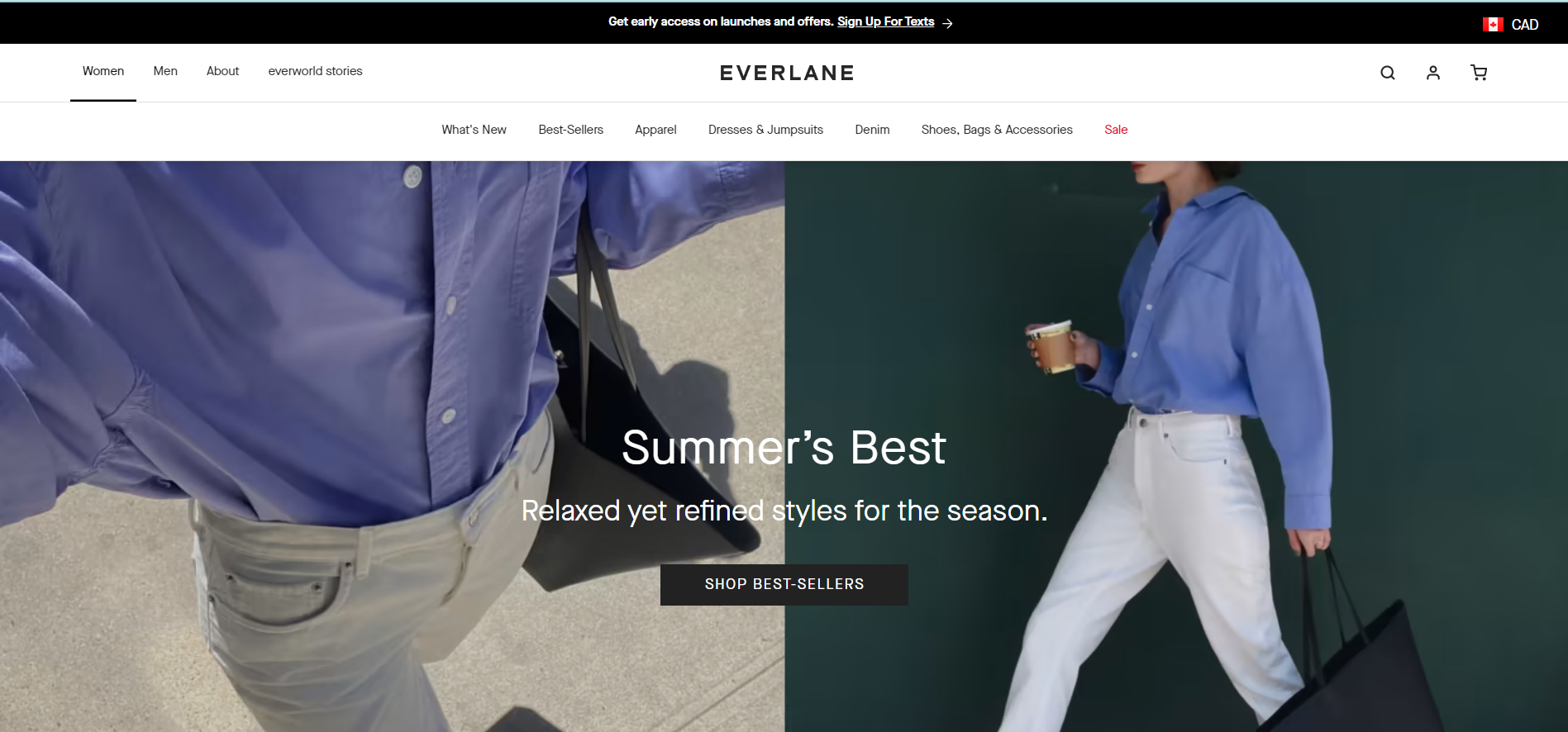Expand the Apparel category menu
The width and height of the screenshot is (1568, 732).
[655, 130]
